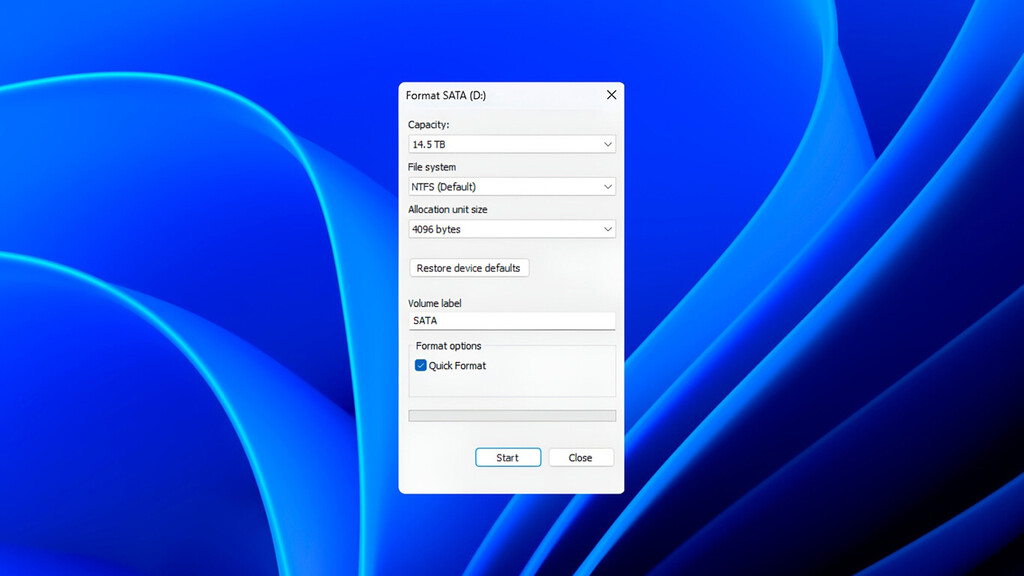The image size is (1024, 576).
Task: Uncheck the Quick Format checkbox
Action: 421,366
